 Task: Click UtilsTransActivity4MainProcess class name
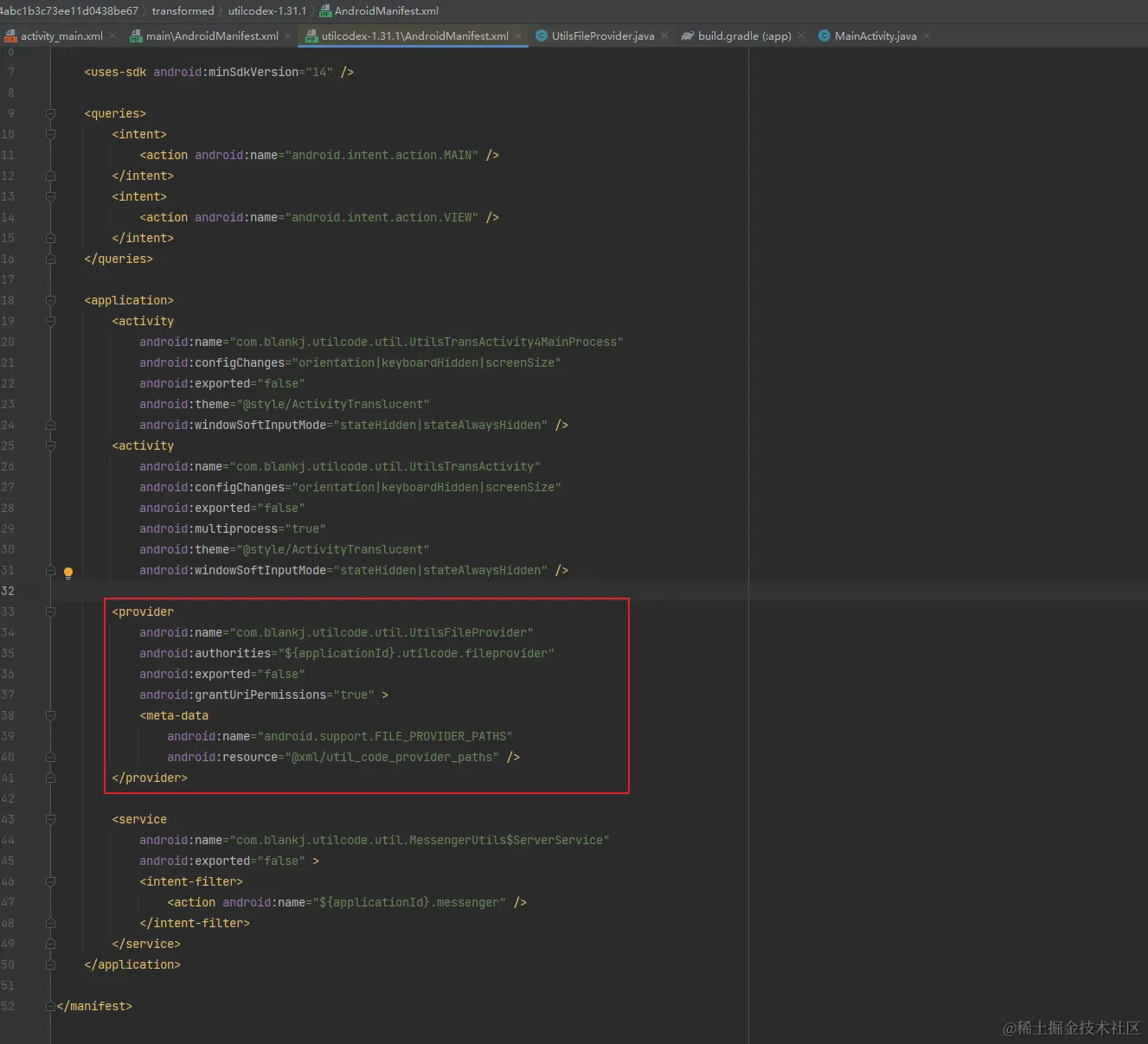pos(513,342)
